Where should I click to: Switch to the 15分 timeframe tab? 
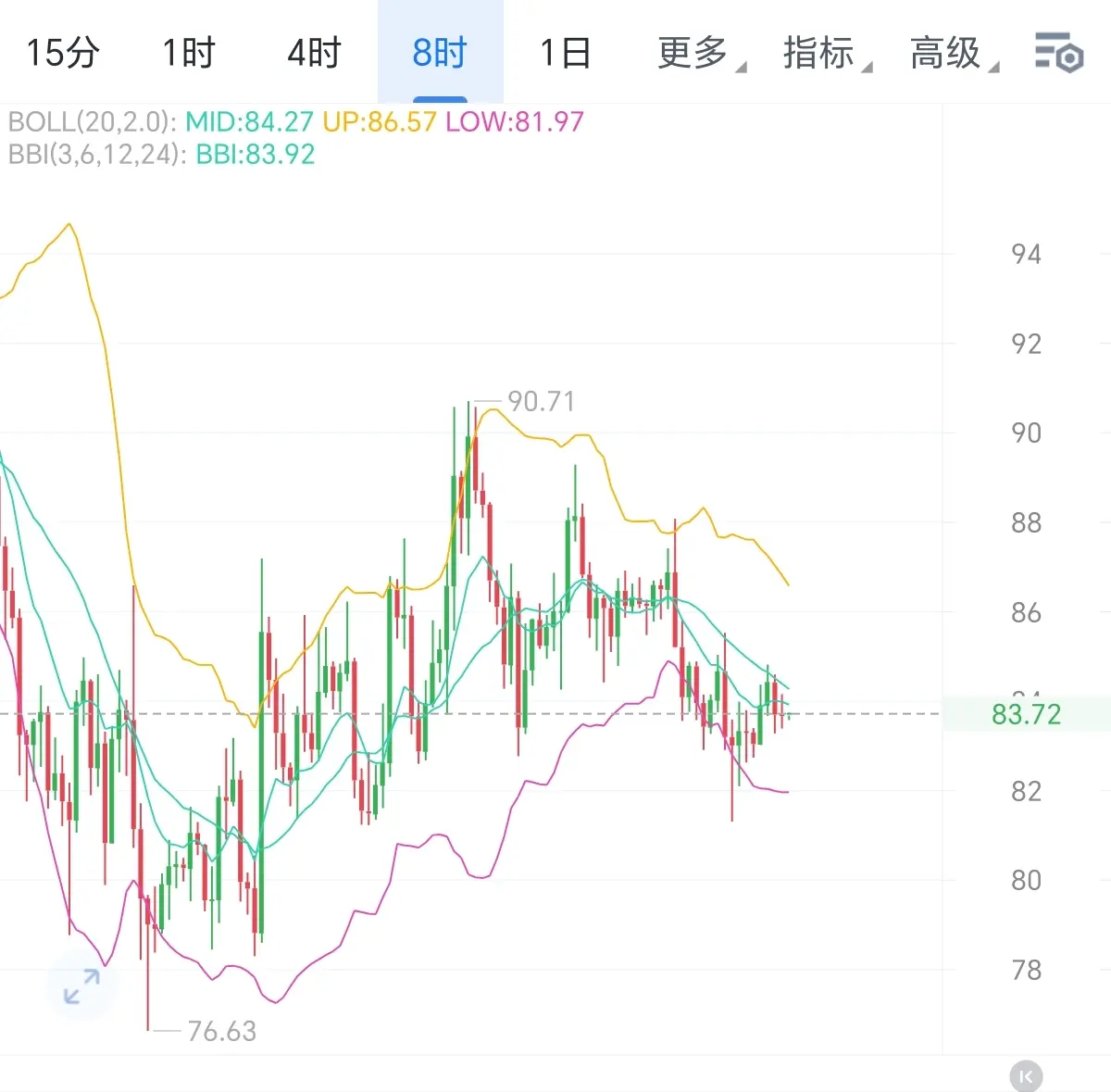click(62, 52)
